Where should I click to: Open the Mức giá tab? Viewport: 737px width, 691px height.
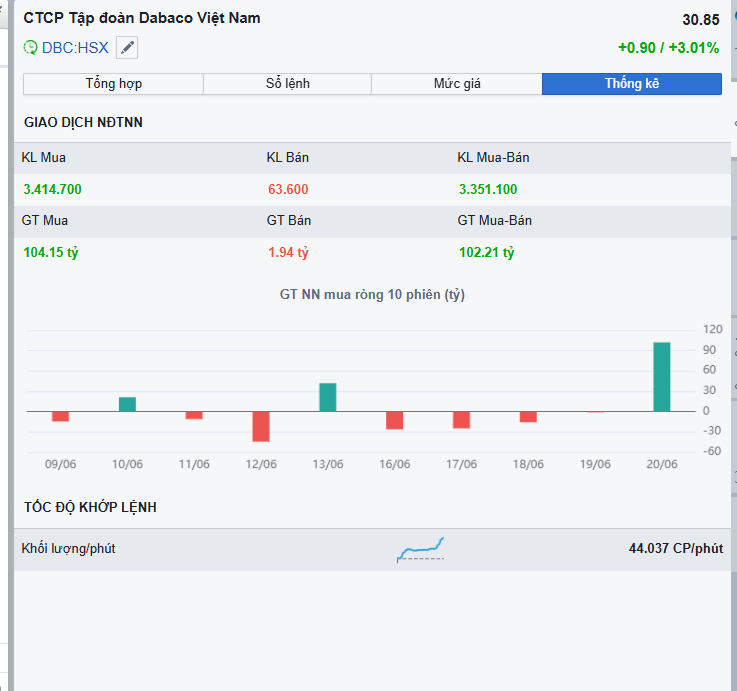pos(457,84)
